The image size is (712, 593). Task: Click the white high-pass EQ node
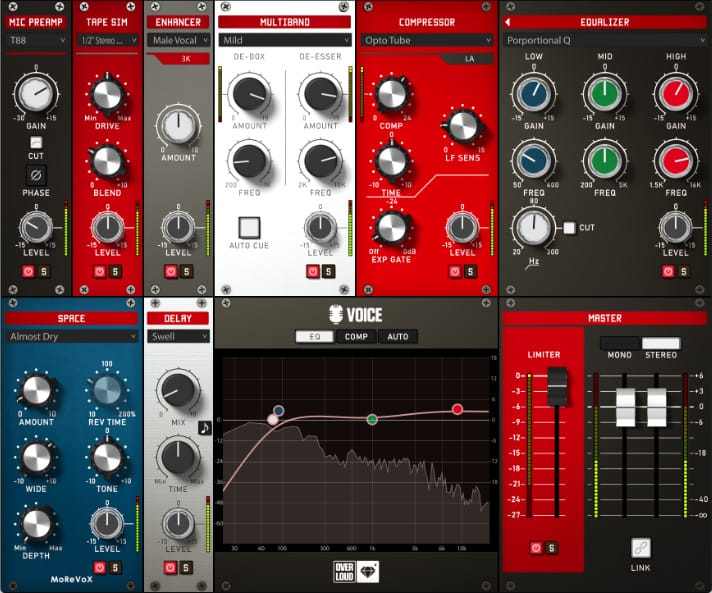coord(273,420)
